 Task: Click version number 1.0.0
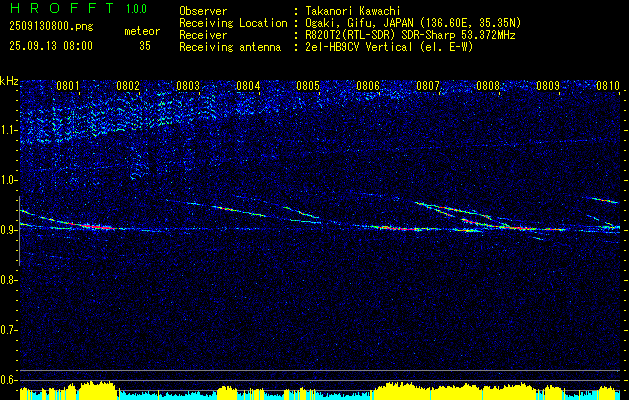[x=136, y=9]
